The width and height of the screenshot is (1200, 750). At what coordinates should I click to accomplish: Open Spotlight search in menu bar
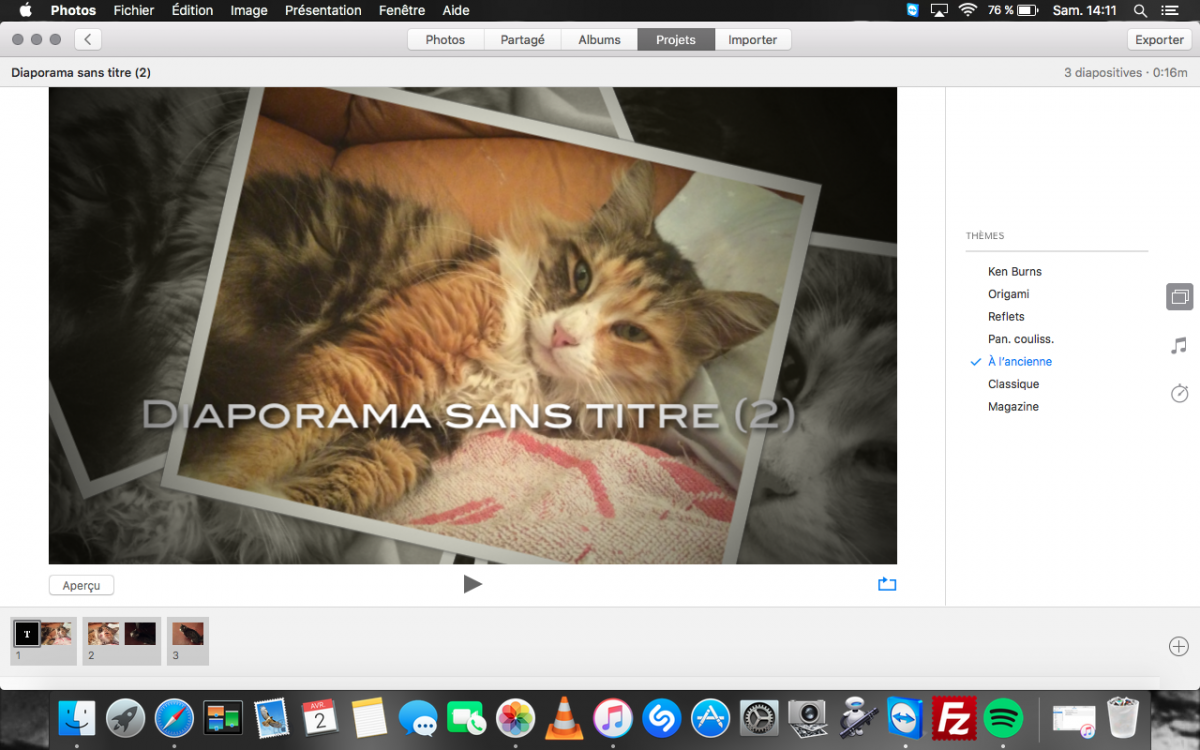point(1140,11)
